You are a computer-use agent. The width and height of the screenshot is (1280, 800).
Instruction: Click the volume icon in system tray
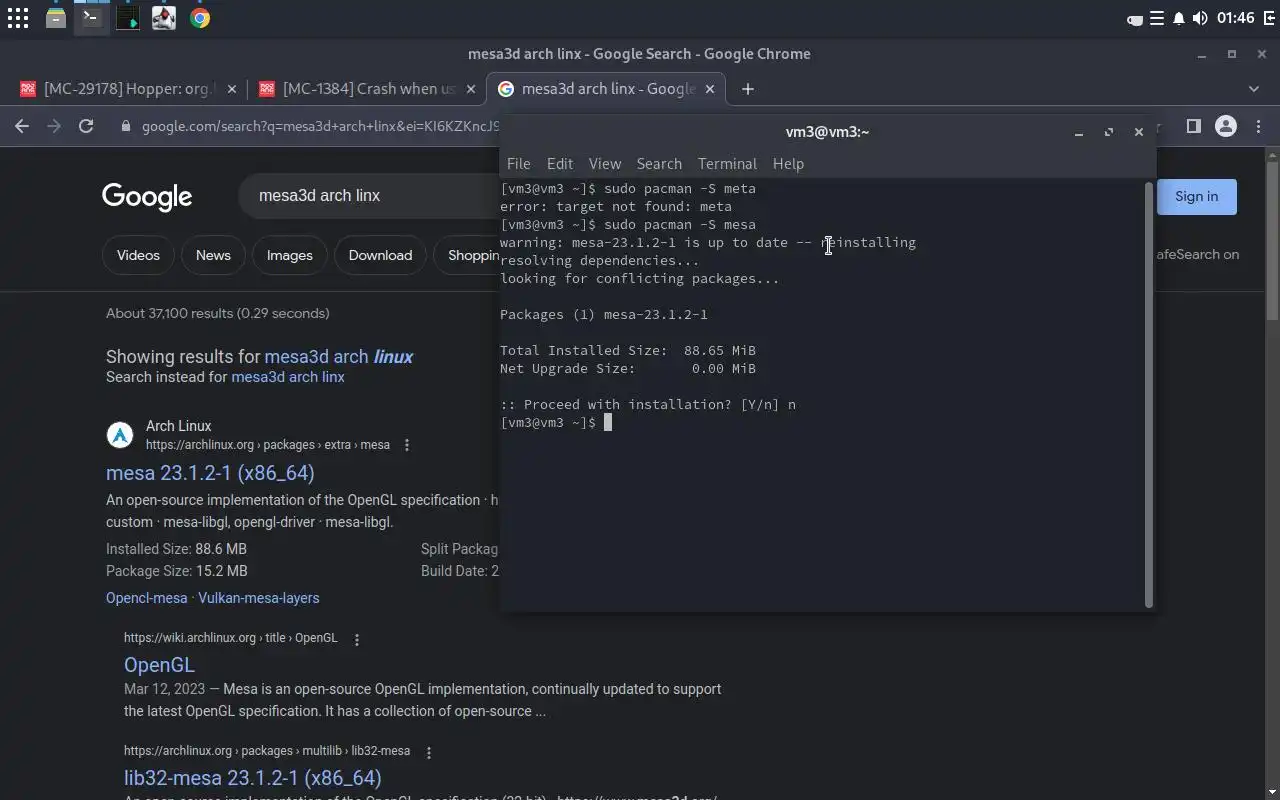click(1200, 18)
